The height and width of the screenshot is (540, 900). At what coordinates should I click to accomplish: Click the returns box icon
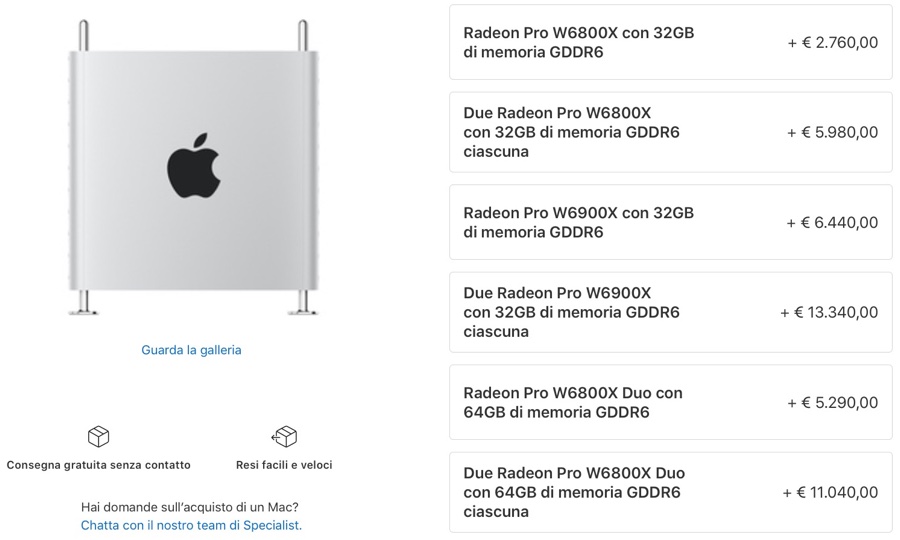click(284, 437)
